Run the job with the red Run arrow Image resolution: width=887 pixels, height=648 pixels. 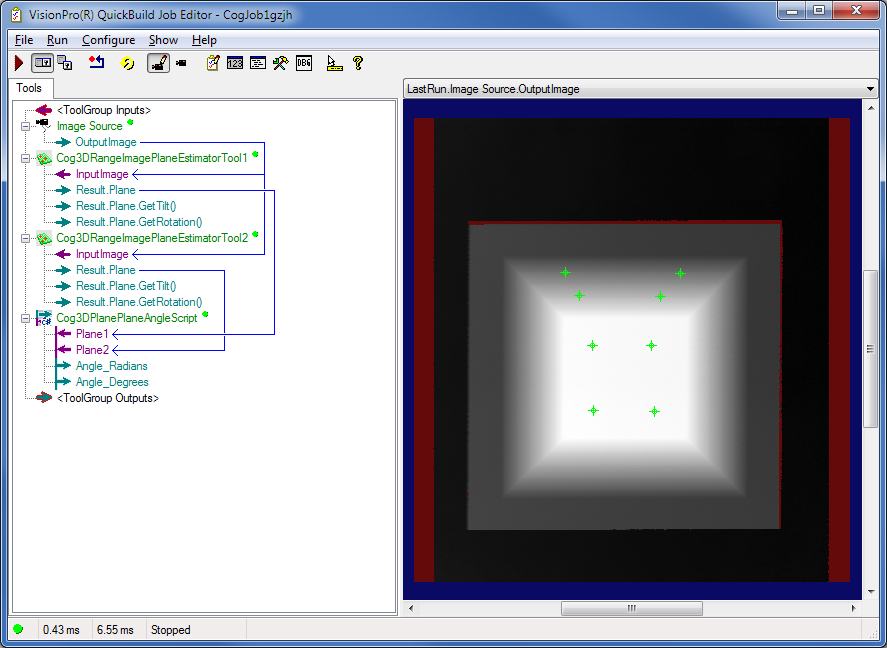[19, 62]
